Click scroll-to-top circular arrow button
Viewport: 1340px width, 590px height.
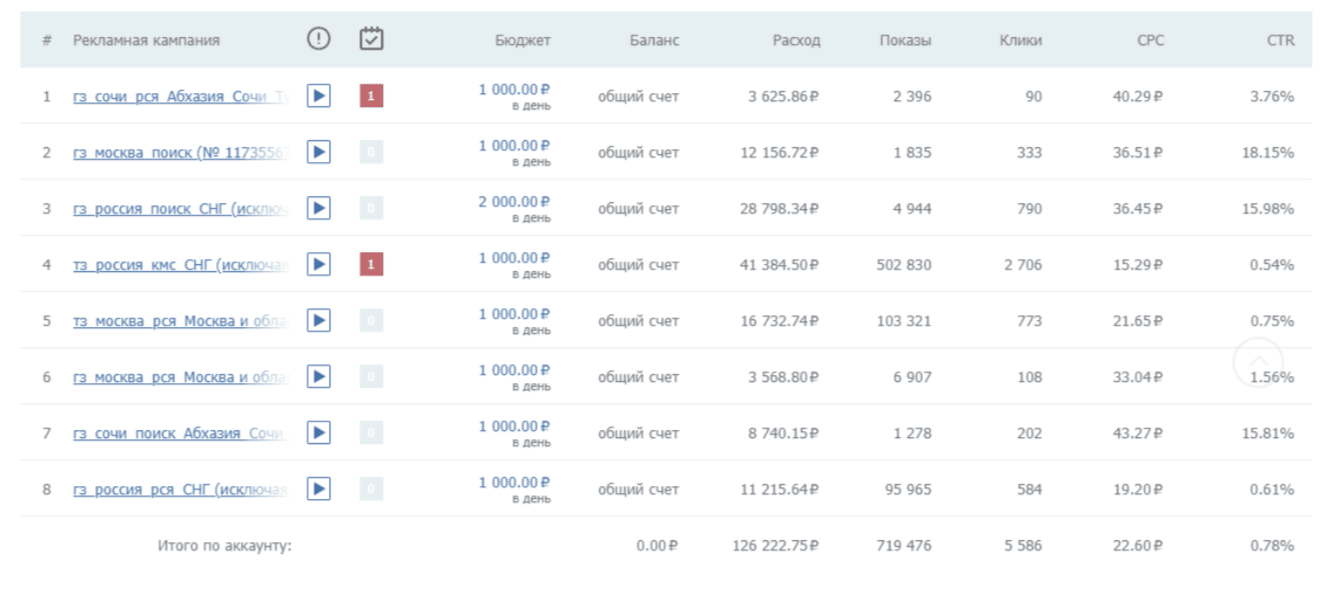click(1258, 362)
